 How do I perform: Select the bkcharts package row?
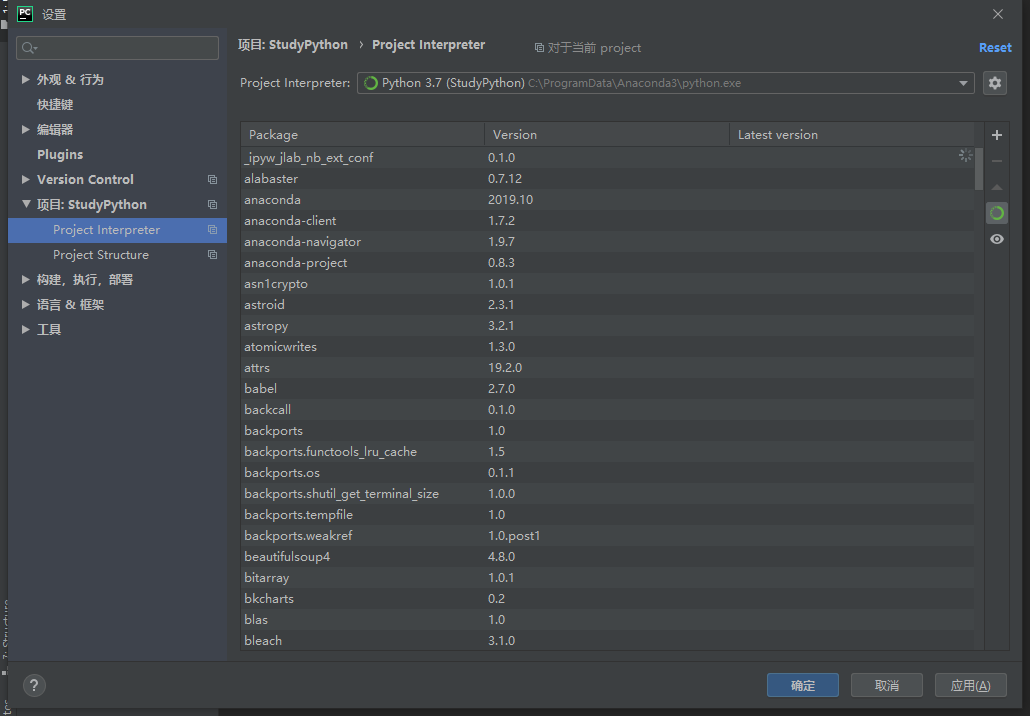coord(608,599)
